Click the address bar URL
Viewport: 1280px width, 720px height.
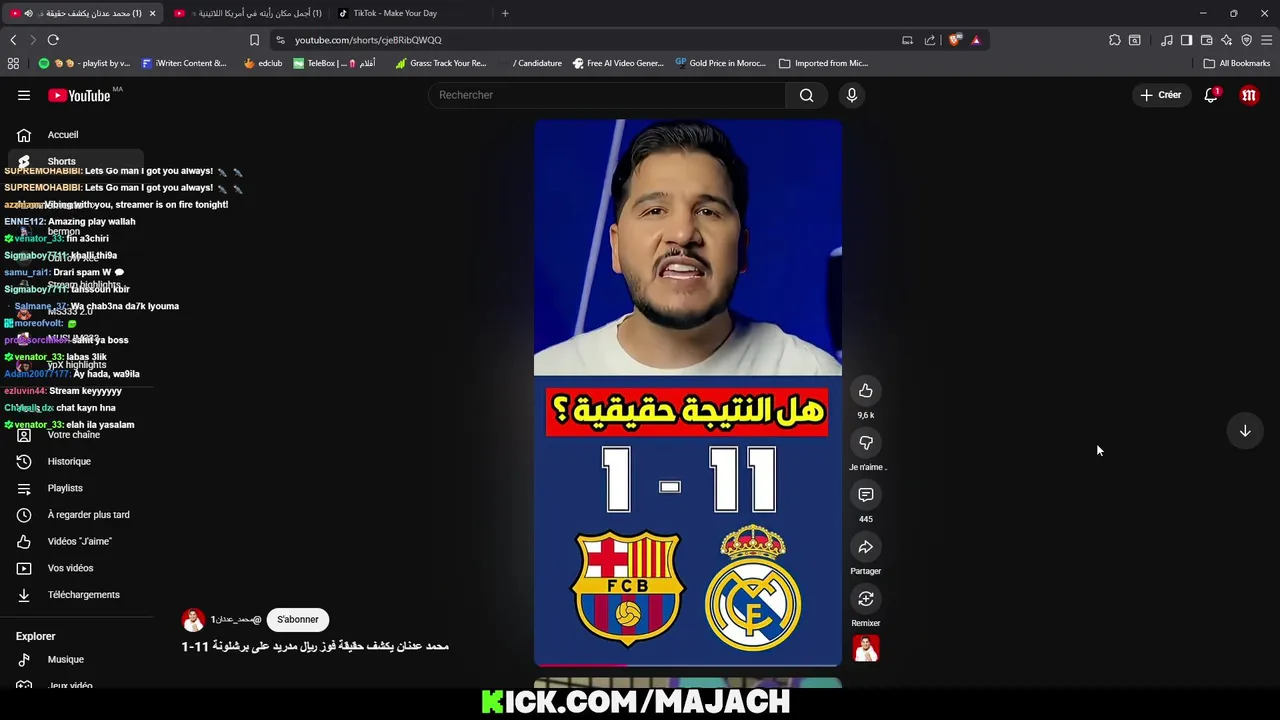(368, 40)
